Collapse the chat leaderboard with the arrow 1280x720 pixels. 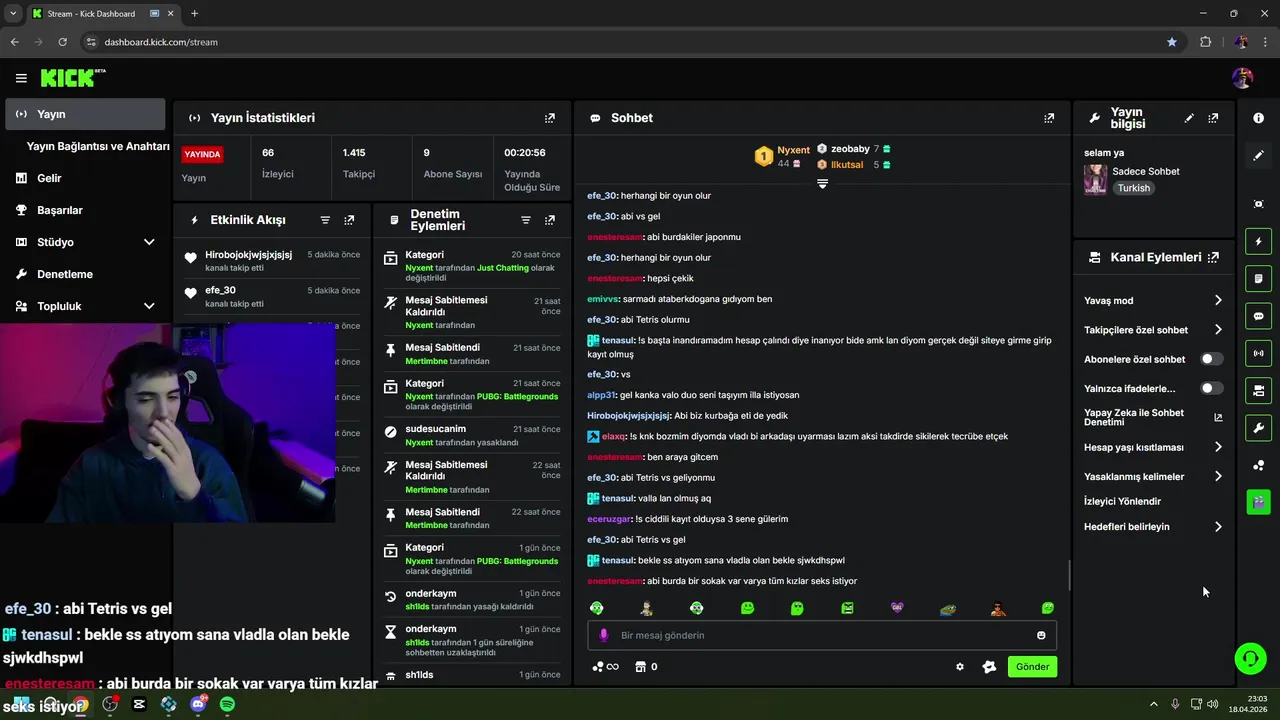822,184
